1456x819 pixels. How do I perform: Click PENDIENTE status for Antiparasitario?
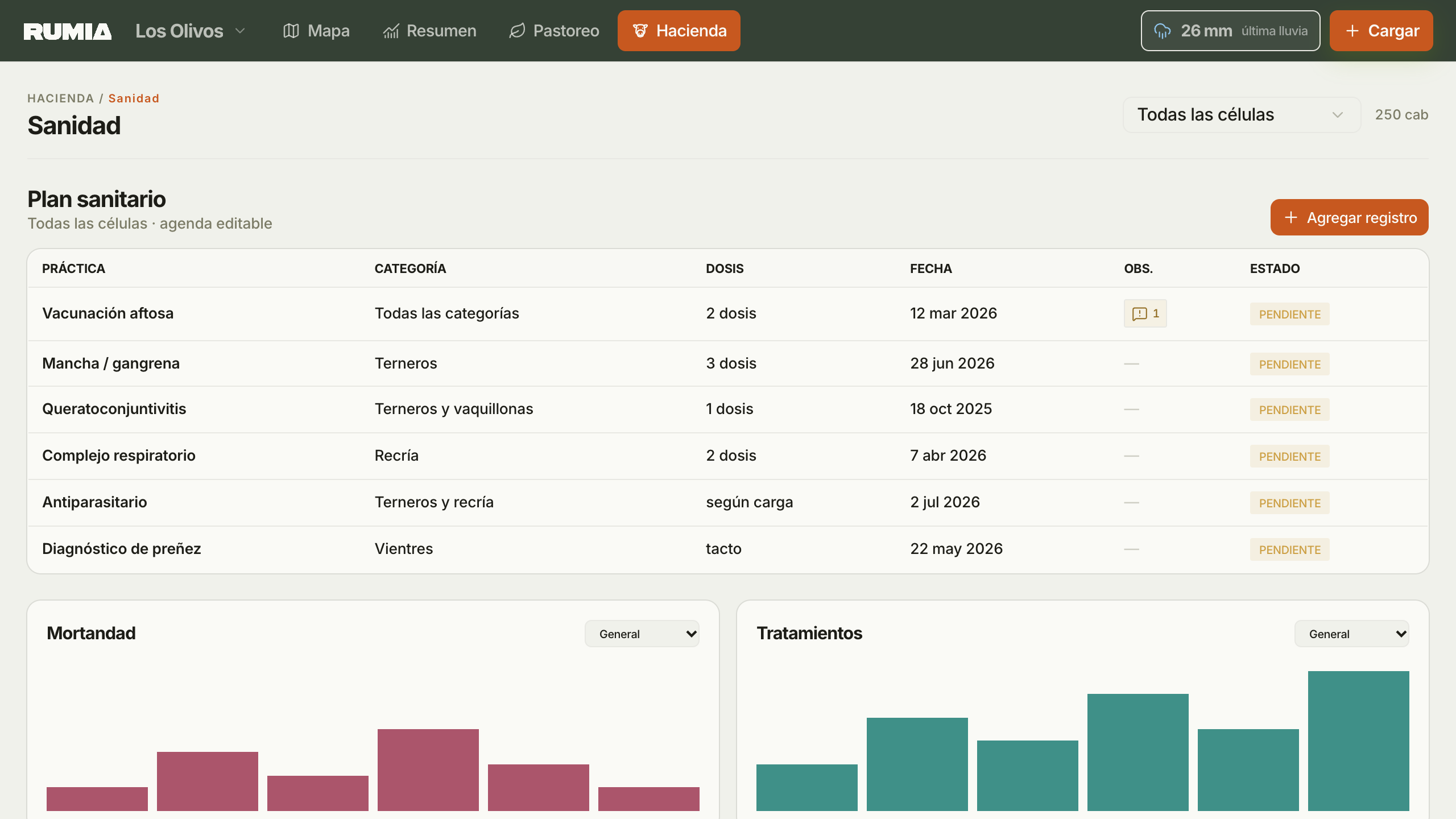point(1289,503)
